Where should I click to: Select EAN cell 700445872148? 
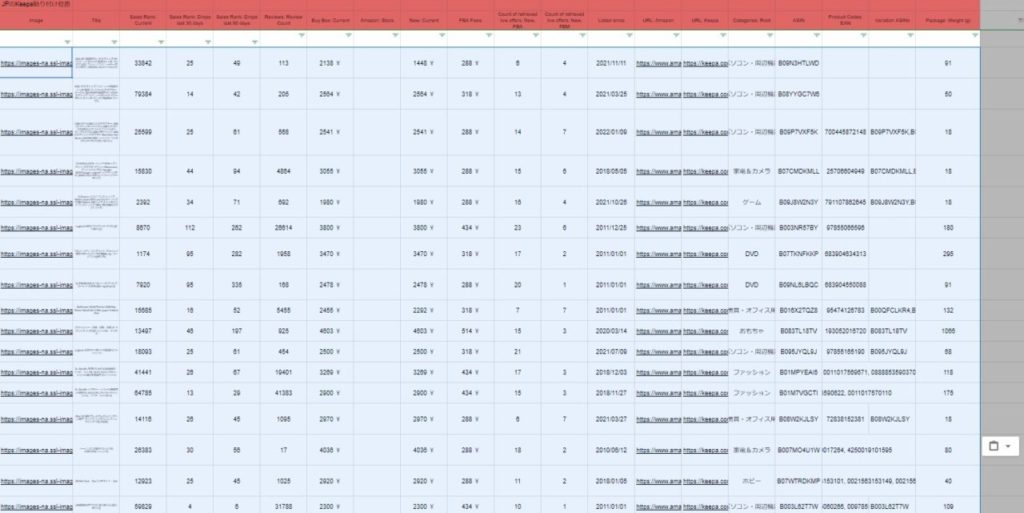[x=846, y=132]
